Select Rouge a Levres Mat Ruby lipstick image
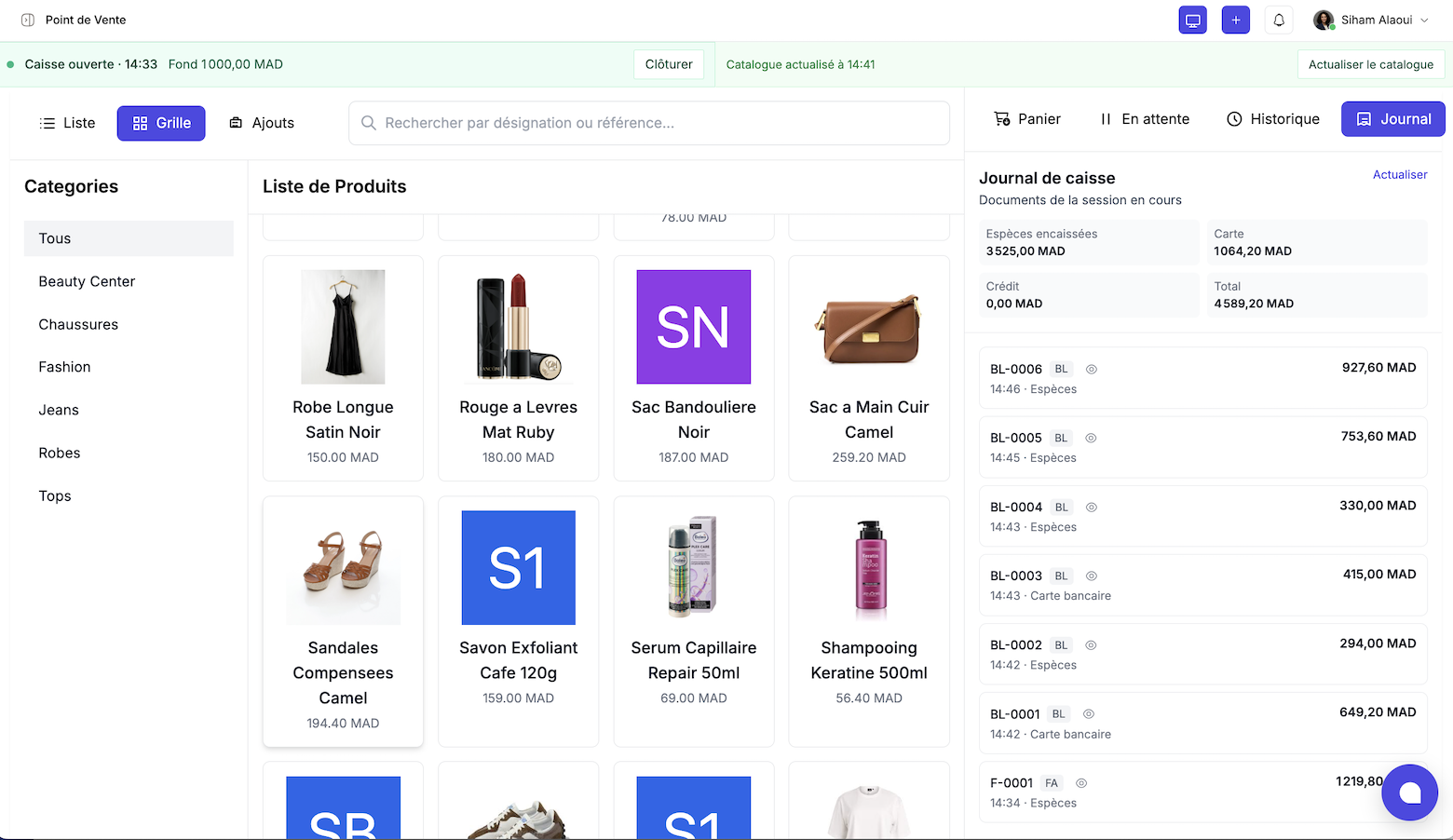 click(x=519, y=327)
